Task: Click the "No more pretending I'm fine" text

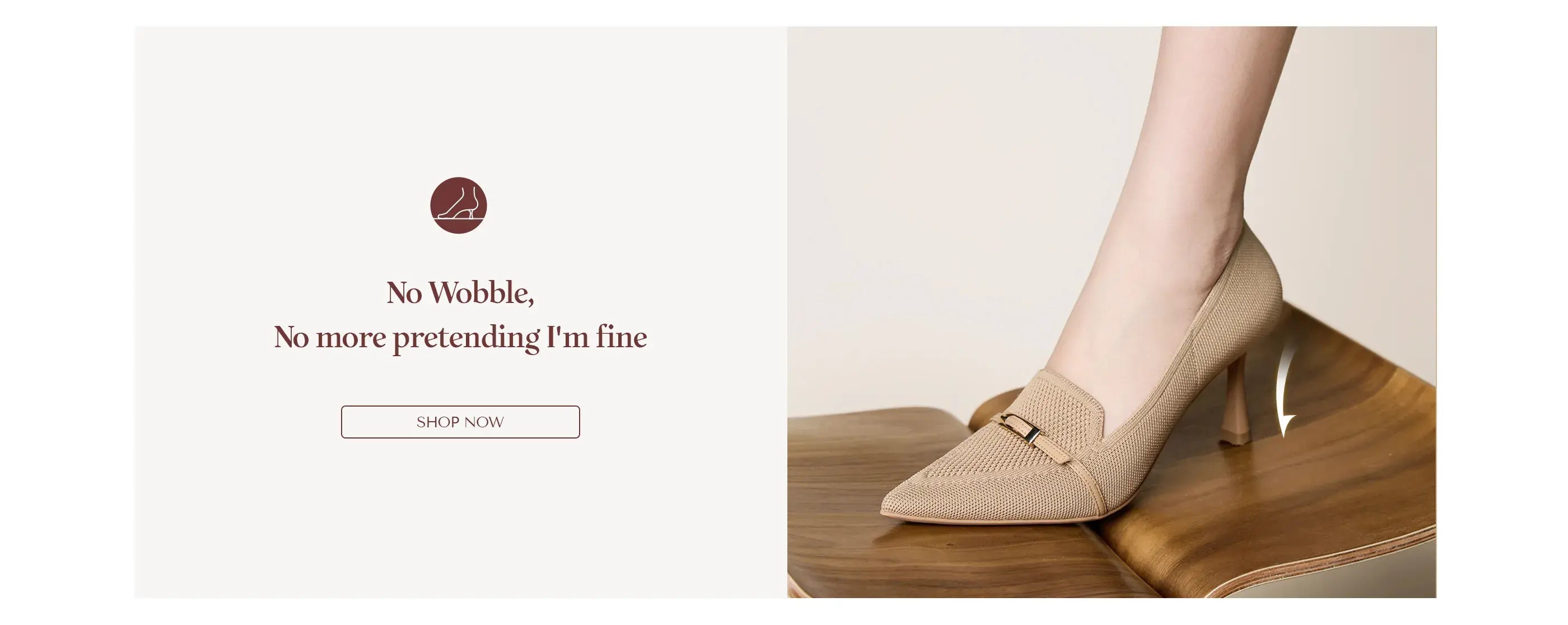Action: 460,337
